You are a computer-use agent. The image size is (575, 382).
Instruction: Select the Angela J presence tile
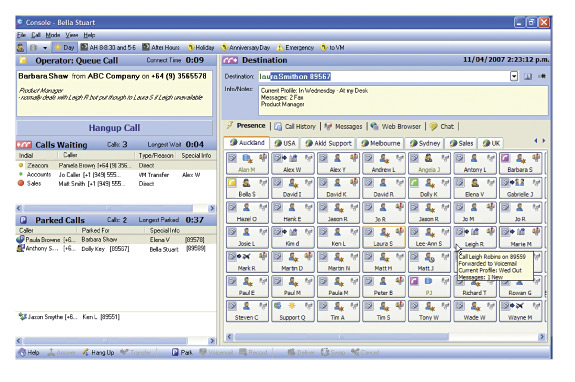pos(429,163)
